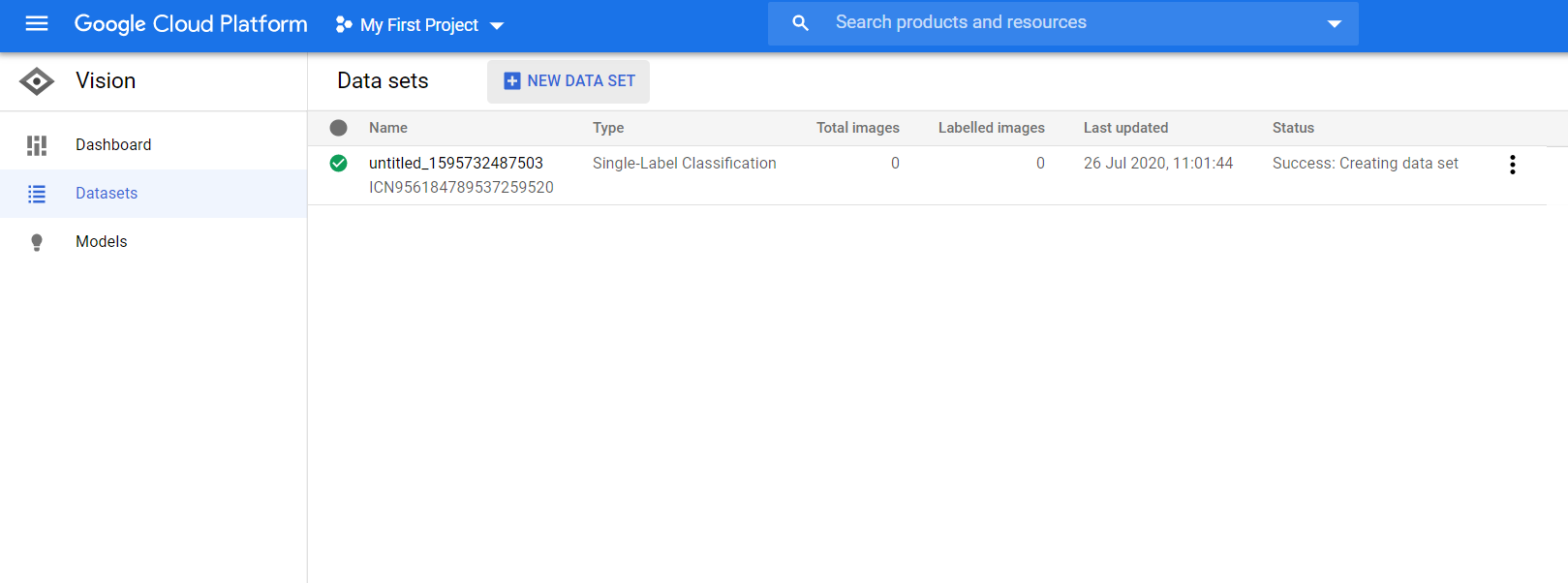Click the Labelled images value 0
This screenshot has height=583, width=1568.
click(x=1040, y=164)
